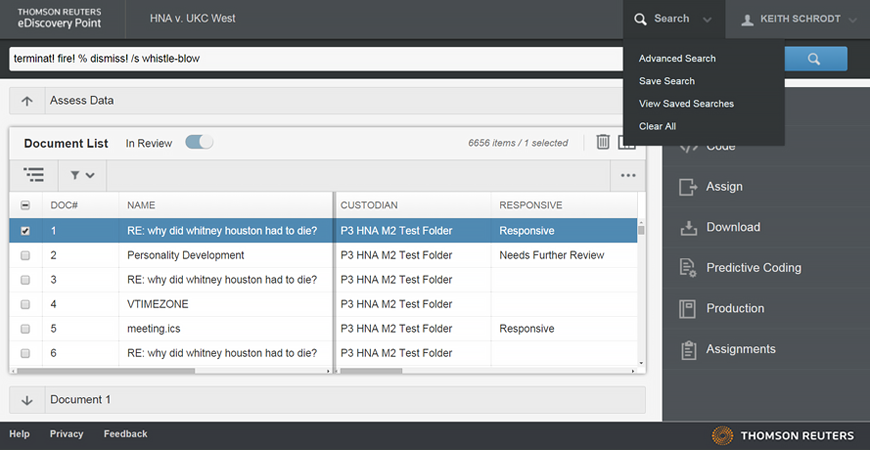This screenshot has height=450, width=870.
Task: Check the checkbox for document 4
Action: pyautogui.click(x=25, y=305)
